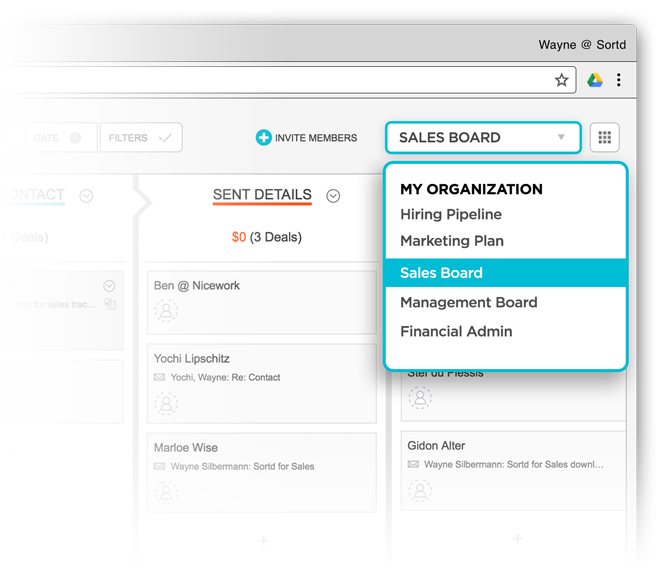Open the browser three-dot menu

(x=619, y=80)
